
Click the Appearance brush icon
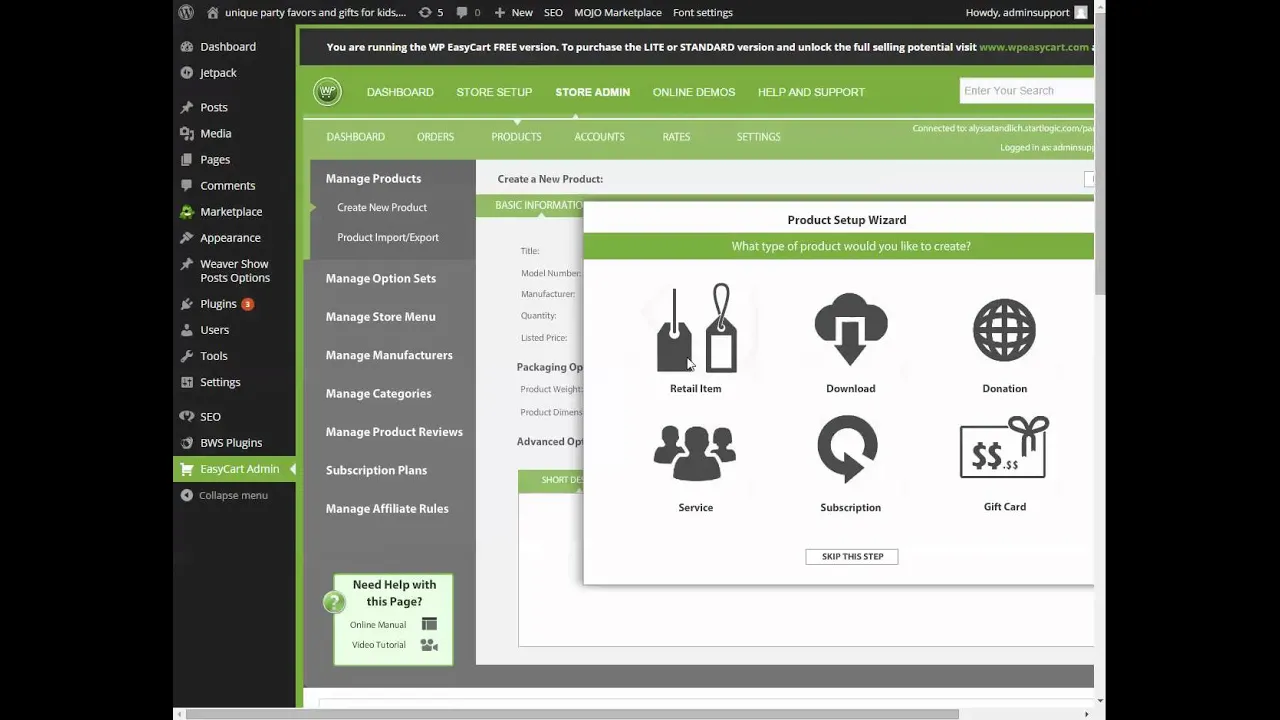[187, 237]
